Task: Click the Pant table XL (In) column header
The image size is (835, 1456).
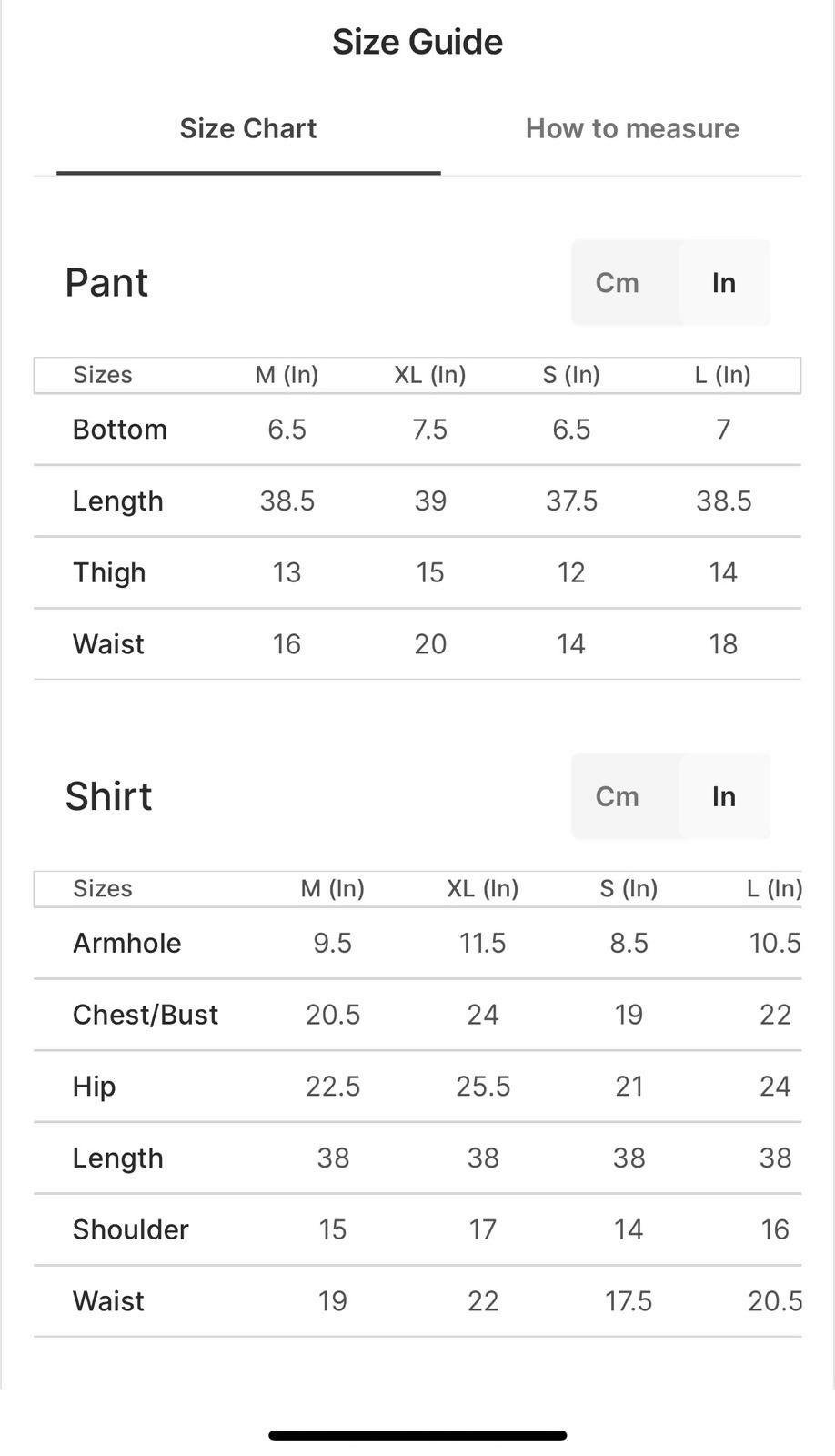Action: click(x=430, y=375)
